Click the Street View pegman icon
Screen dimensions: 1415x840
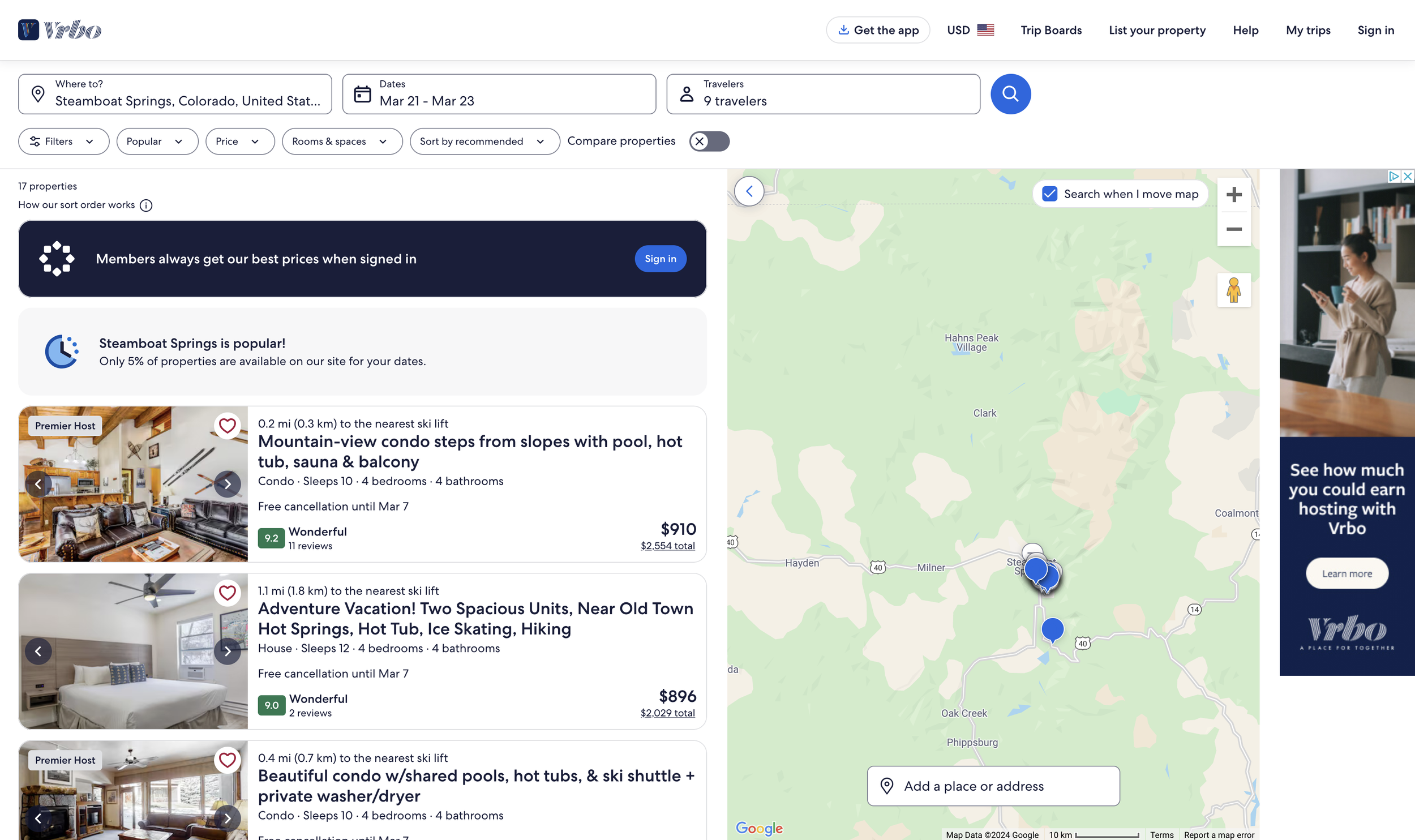coord(1234,290)
